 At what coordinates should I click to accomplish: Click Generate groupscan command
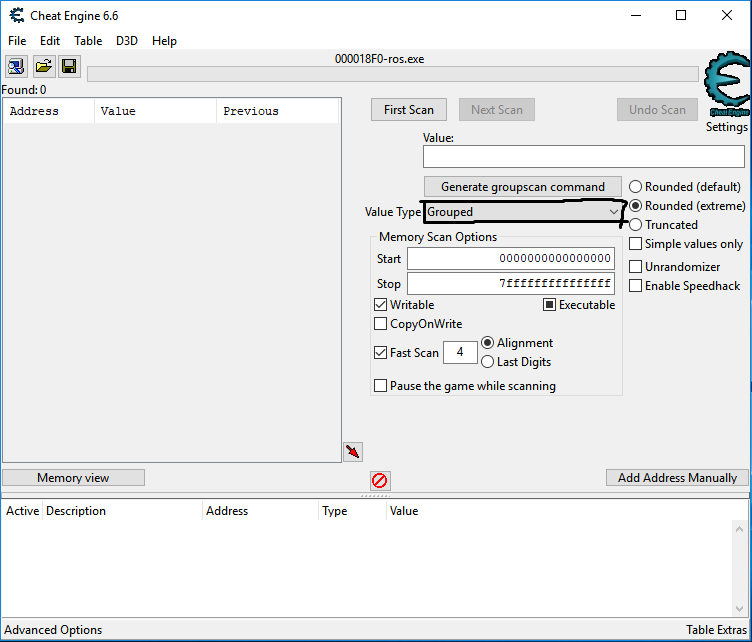(x=523, y=187)
